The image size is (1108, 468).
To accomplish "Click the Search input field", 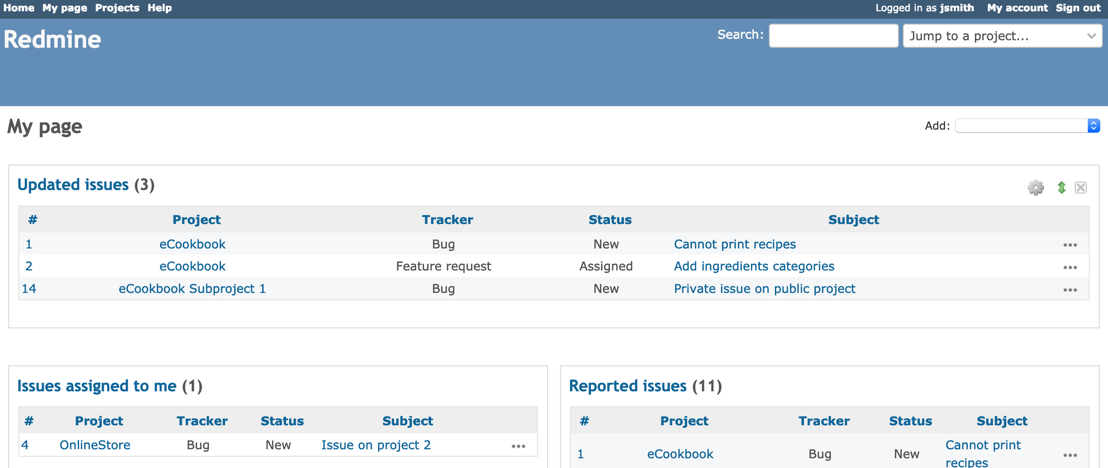I will point(834,36).
